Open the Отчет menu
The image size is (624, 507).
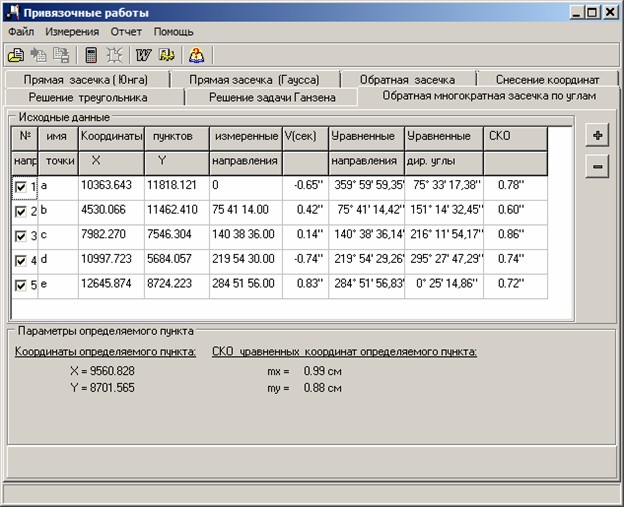(x=126, y=32)
